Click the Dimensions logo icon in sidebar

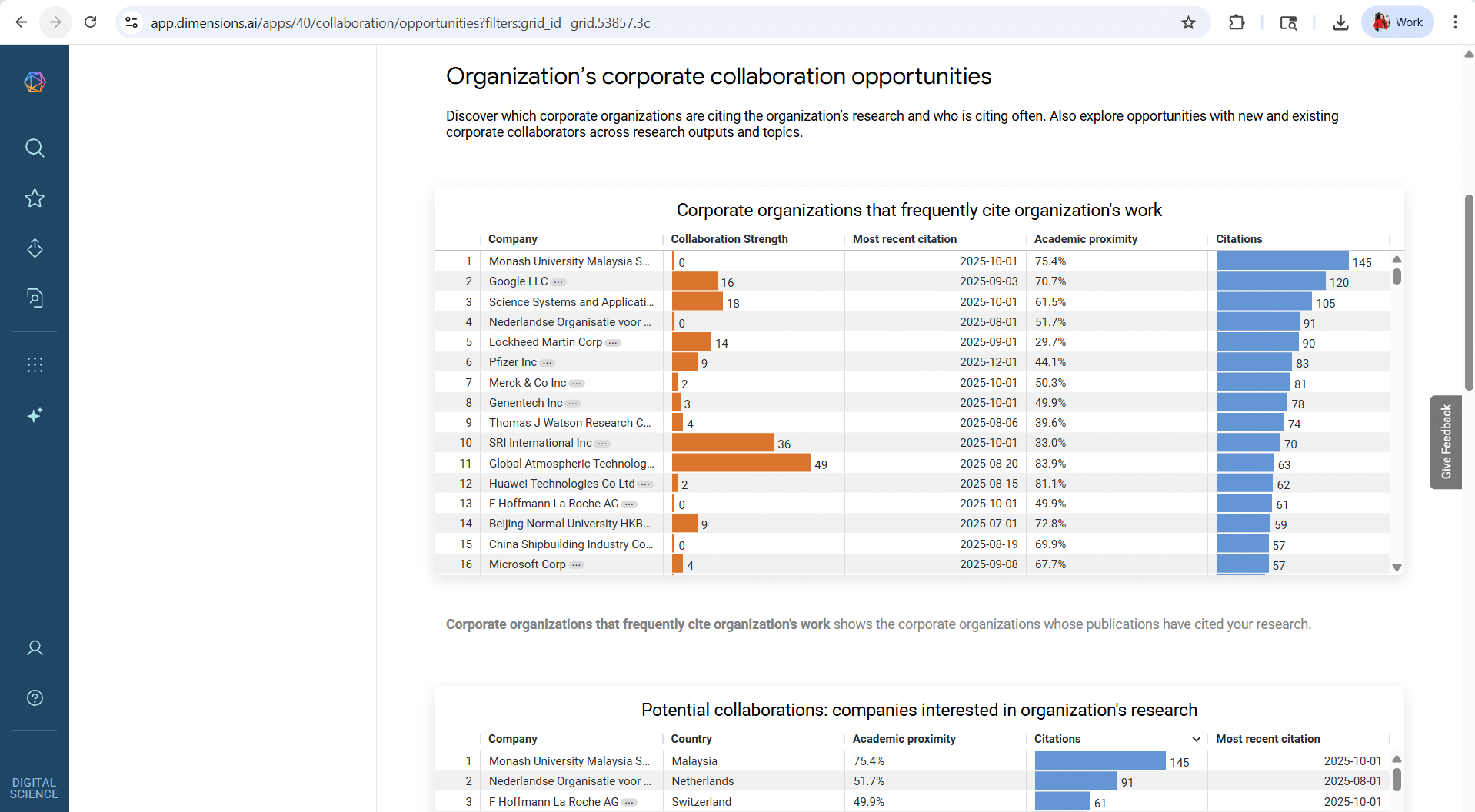click(x=35, y=82)
